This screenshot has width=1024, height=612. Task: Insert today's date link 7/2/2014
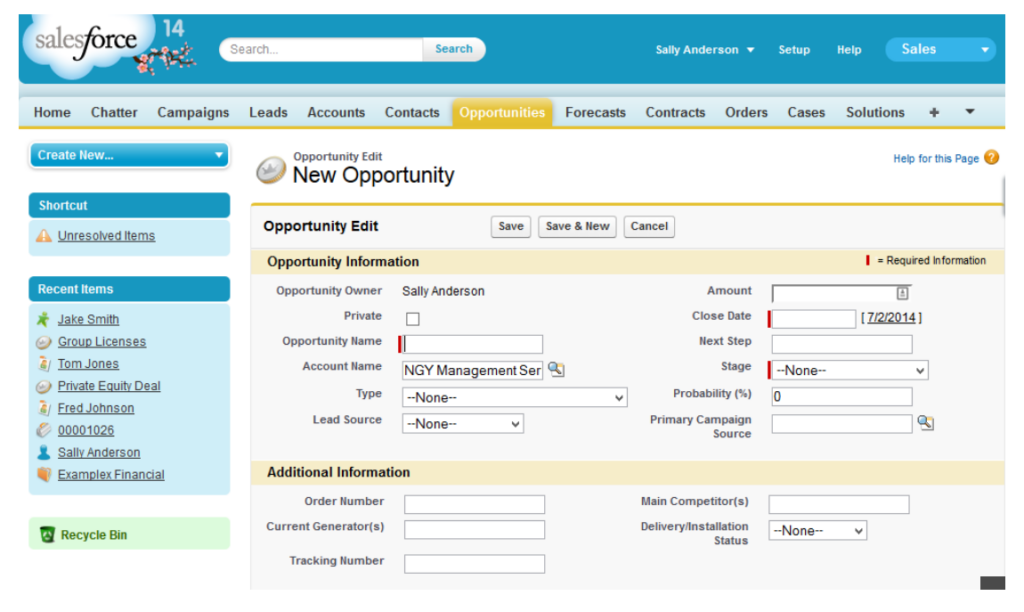(891, 317)
